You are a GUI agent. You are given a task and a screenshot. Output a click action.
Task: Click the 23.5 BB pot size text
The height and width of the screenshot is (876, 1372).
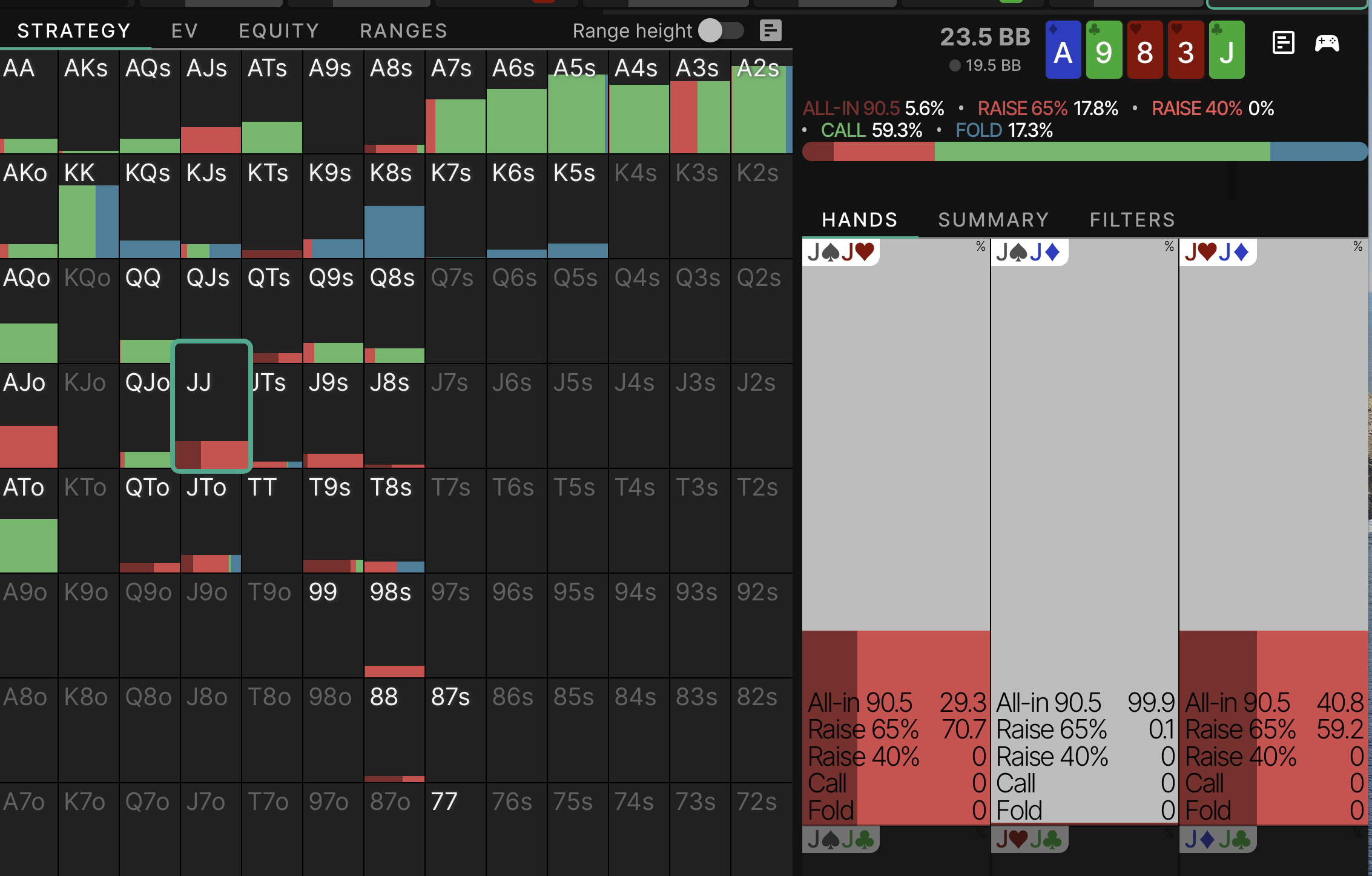pos(984,37)
